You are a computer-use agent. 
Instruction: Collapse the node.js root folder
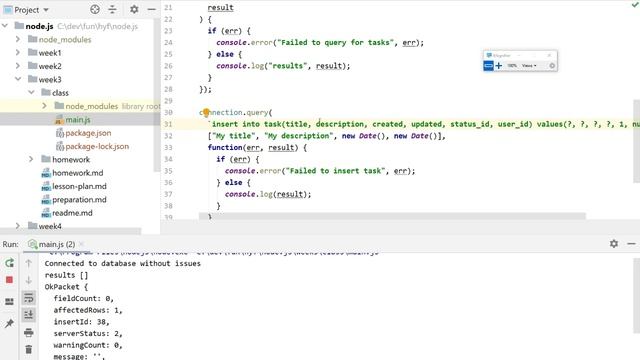click(5, 26)
